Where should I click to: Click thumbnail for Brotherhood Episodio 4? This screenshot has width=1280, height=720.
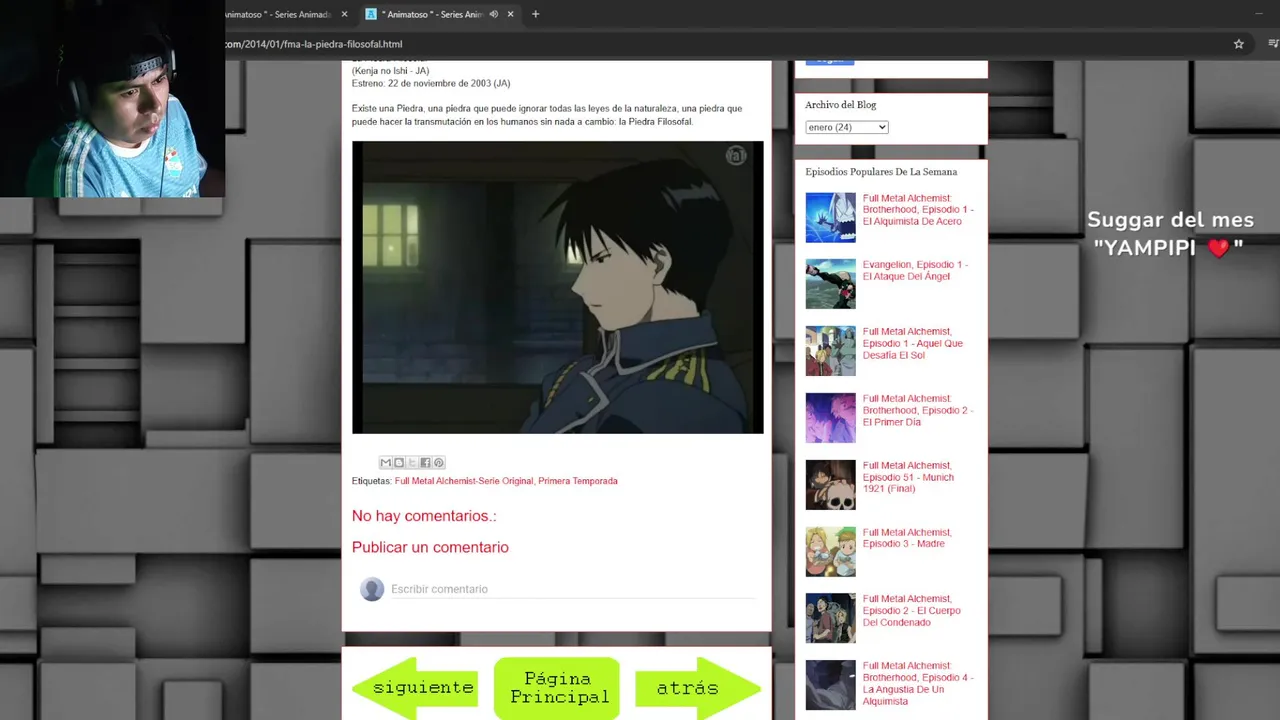[x=831, y=685]
